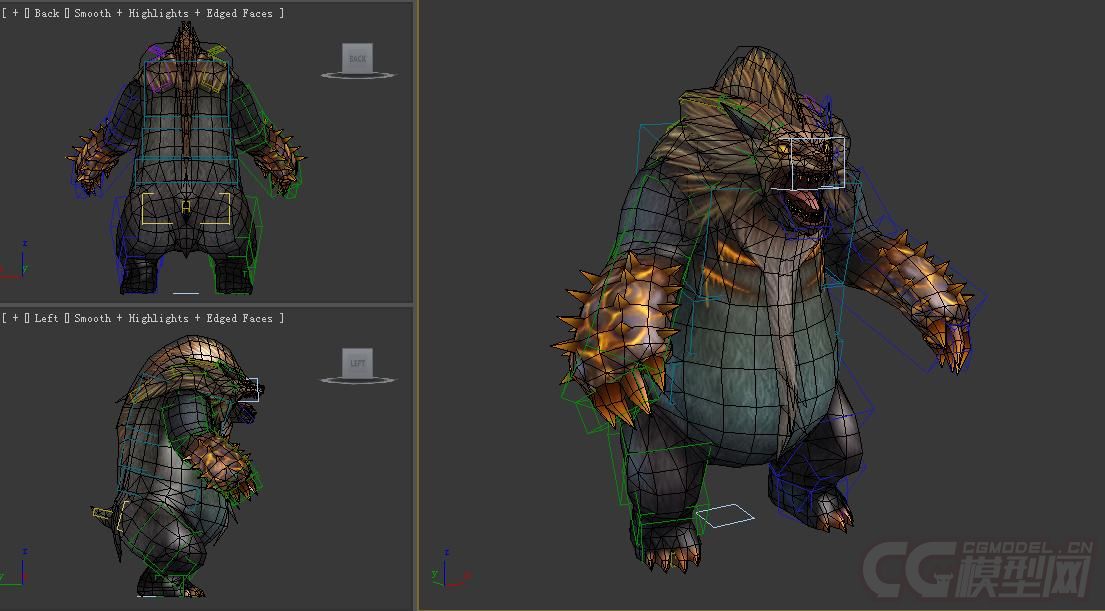Click the compass ring under the LEFT ViewCube
This screenshot has width=1105, height=611.
coord(358,380)
